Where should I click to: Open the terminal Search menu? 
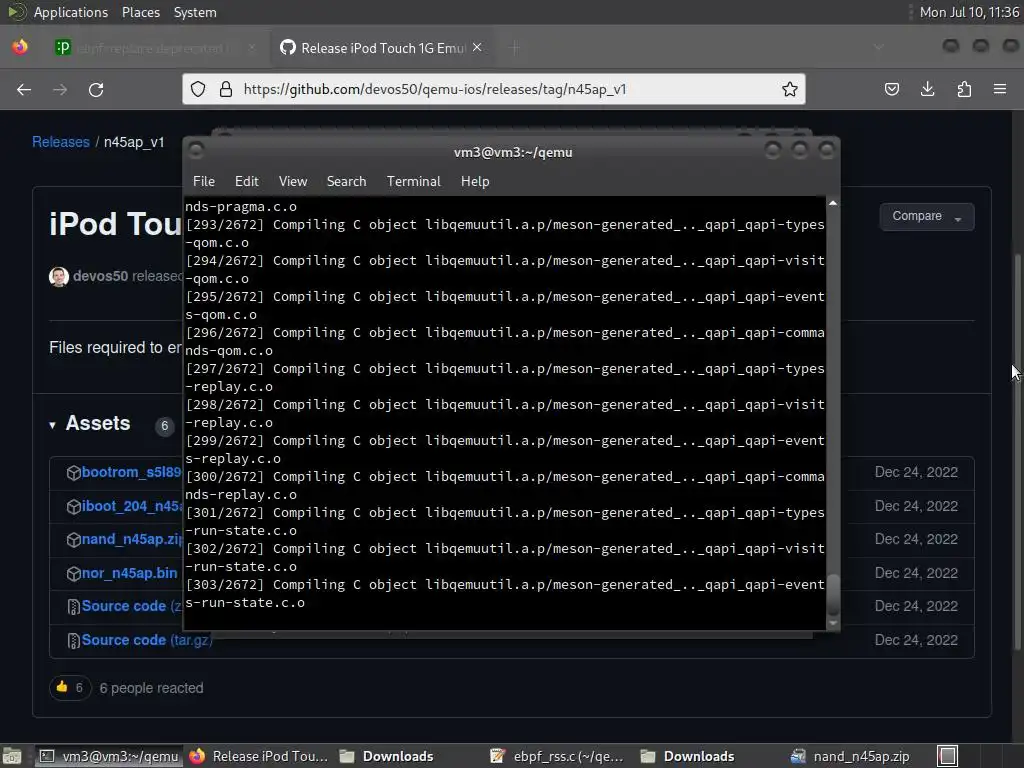346,182
